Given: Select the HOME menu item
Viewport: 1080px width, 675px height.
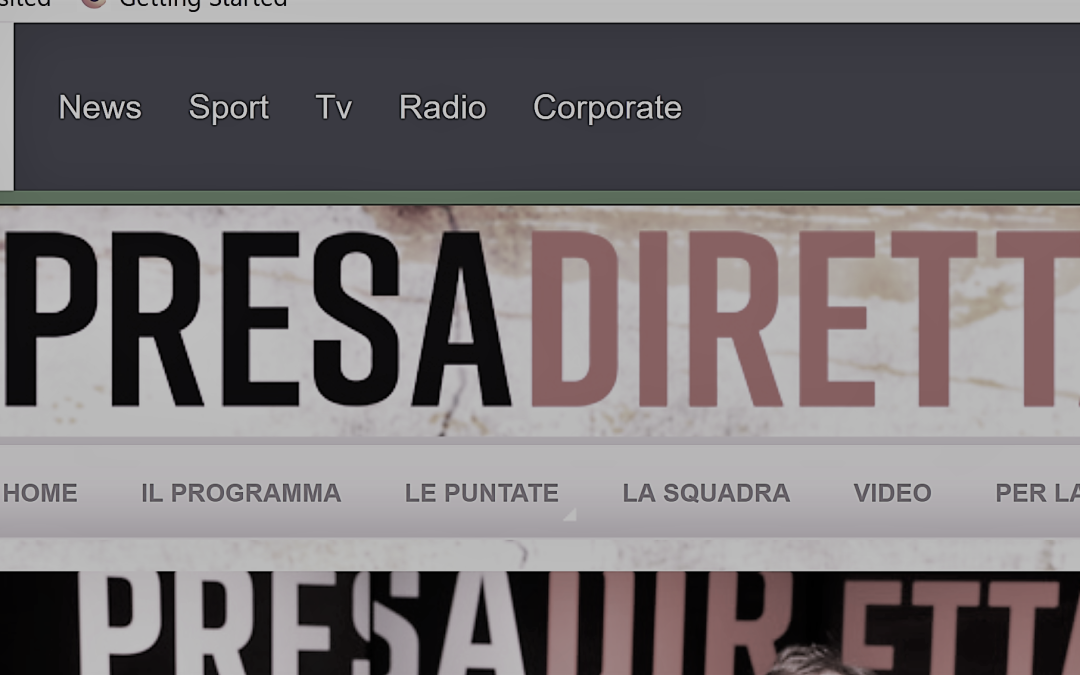Looking at the screenshot, I should point(40,493).
